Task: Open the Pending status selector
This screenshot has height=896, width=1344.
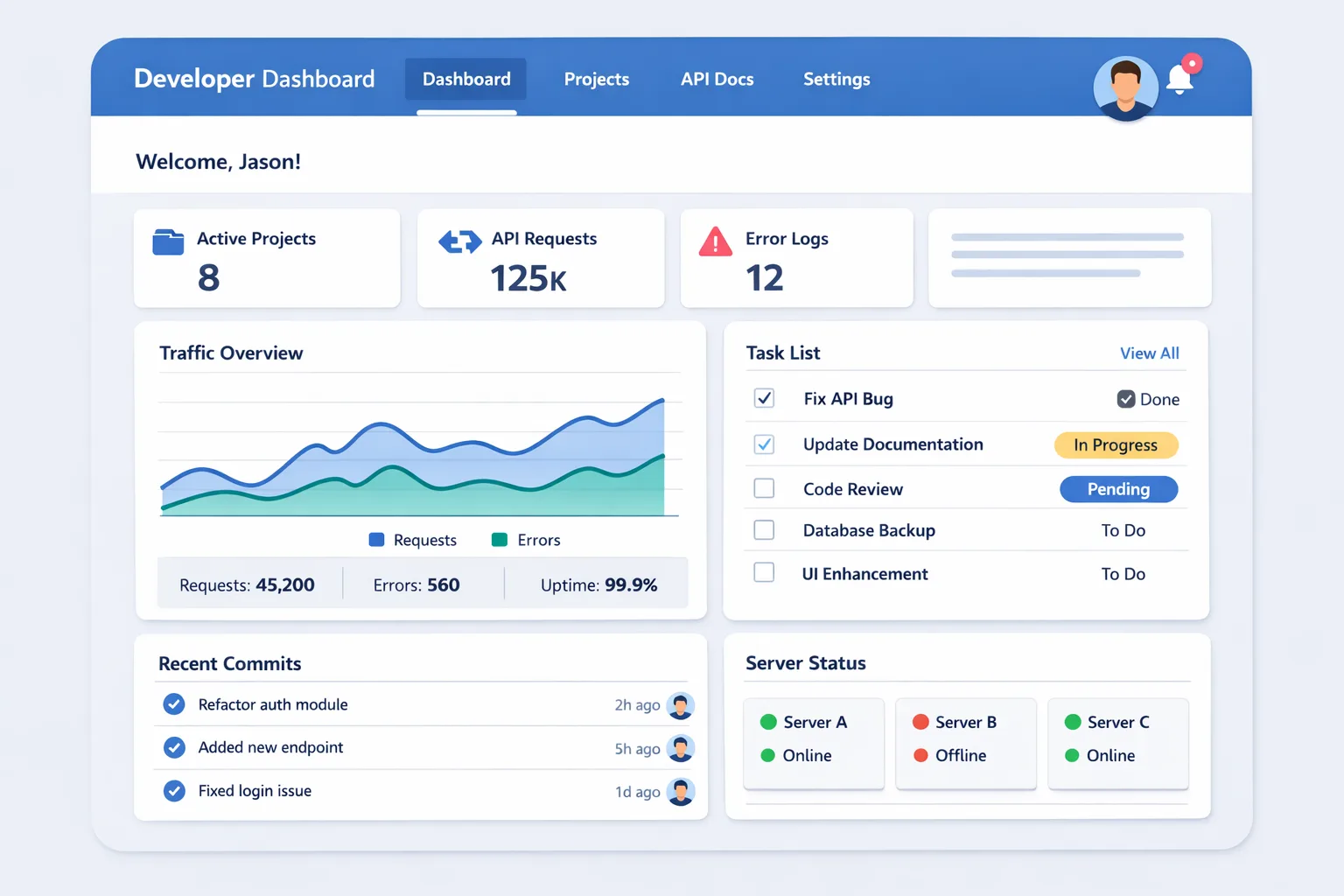Action: pos(1118,489)
